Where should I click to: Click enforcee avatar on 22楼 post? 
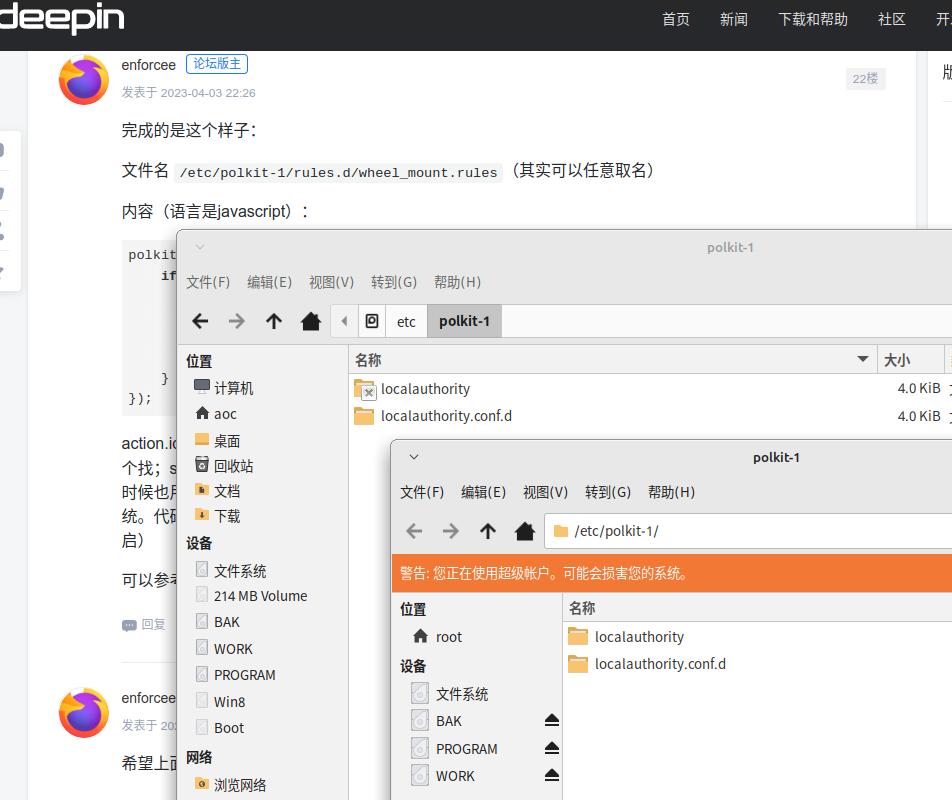(84, 80)
